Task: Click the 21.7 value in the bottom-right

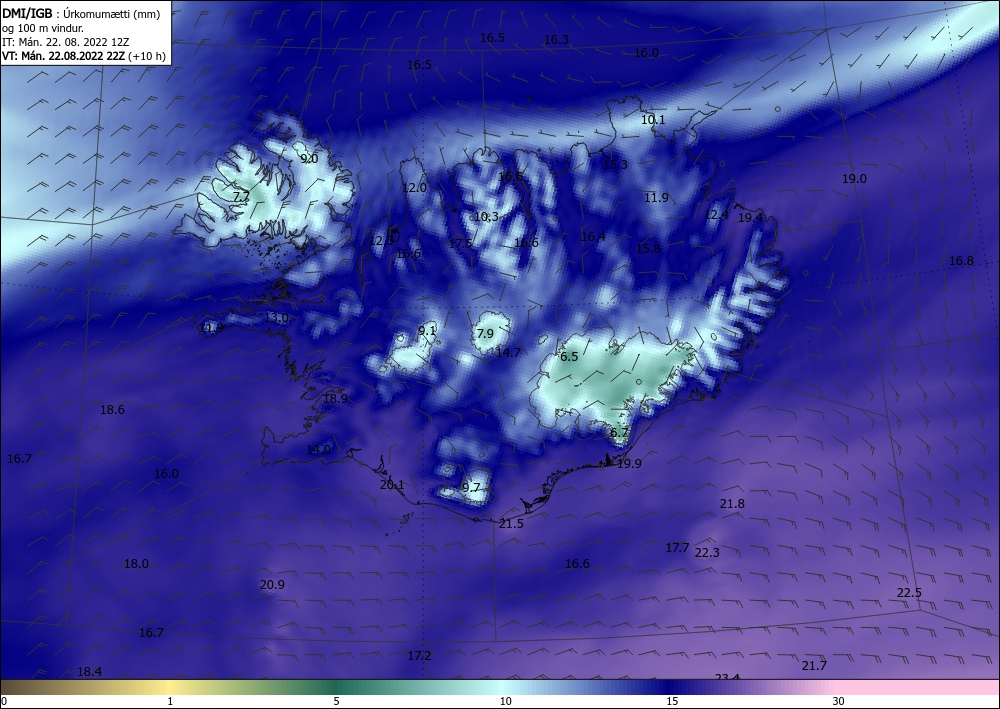Action: (x=814, y=666)
